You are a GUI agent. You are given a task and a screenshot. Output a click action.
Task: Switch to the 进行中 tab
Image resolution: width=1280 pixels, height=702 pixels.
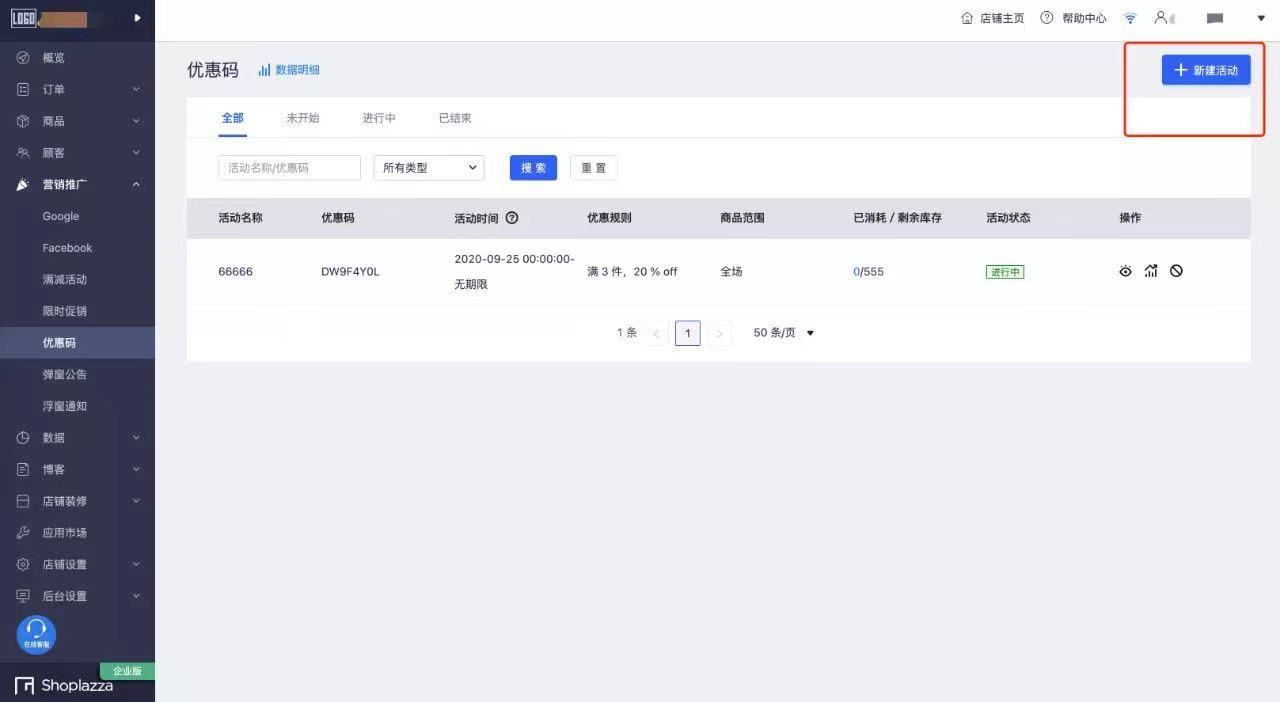(379, 118)
